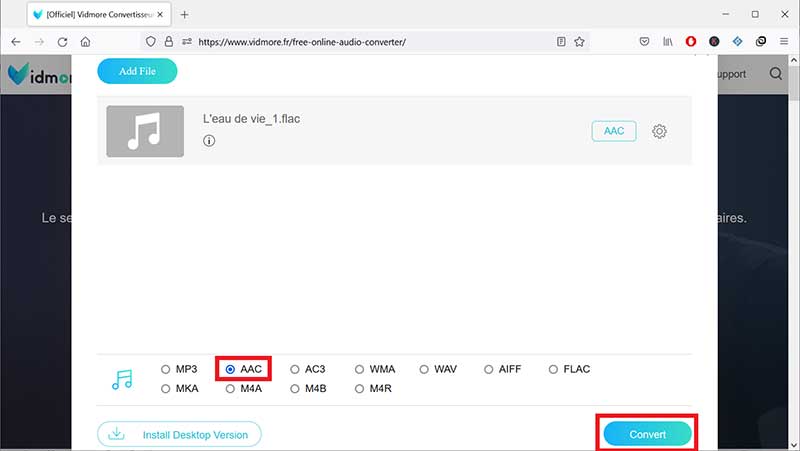Open the gear settings for the audio file
The height and width of the screenshot is (451, 800).
pyautogui.click(x=659, y=131)
